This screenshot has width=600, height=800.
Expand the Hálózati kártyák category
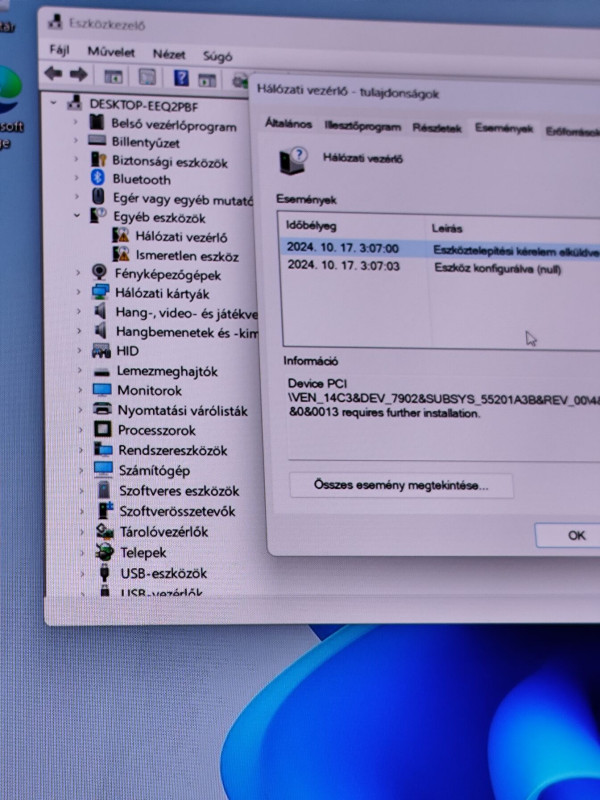click(x=78, y=292)
